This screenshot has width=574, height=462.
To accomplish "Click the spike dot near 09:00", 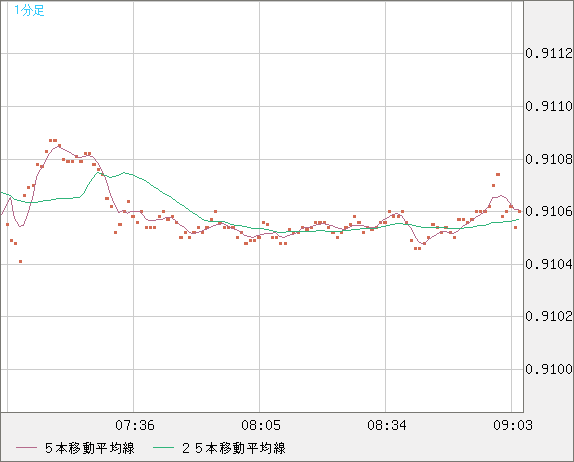I will click(x=498, y=175).
